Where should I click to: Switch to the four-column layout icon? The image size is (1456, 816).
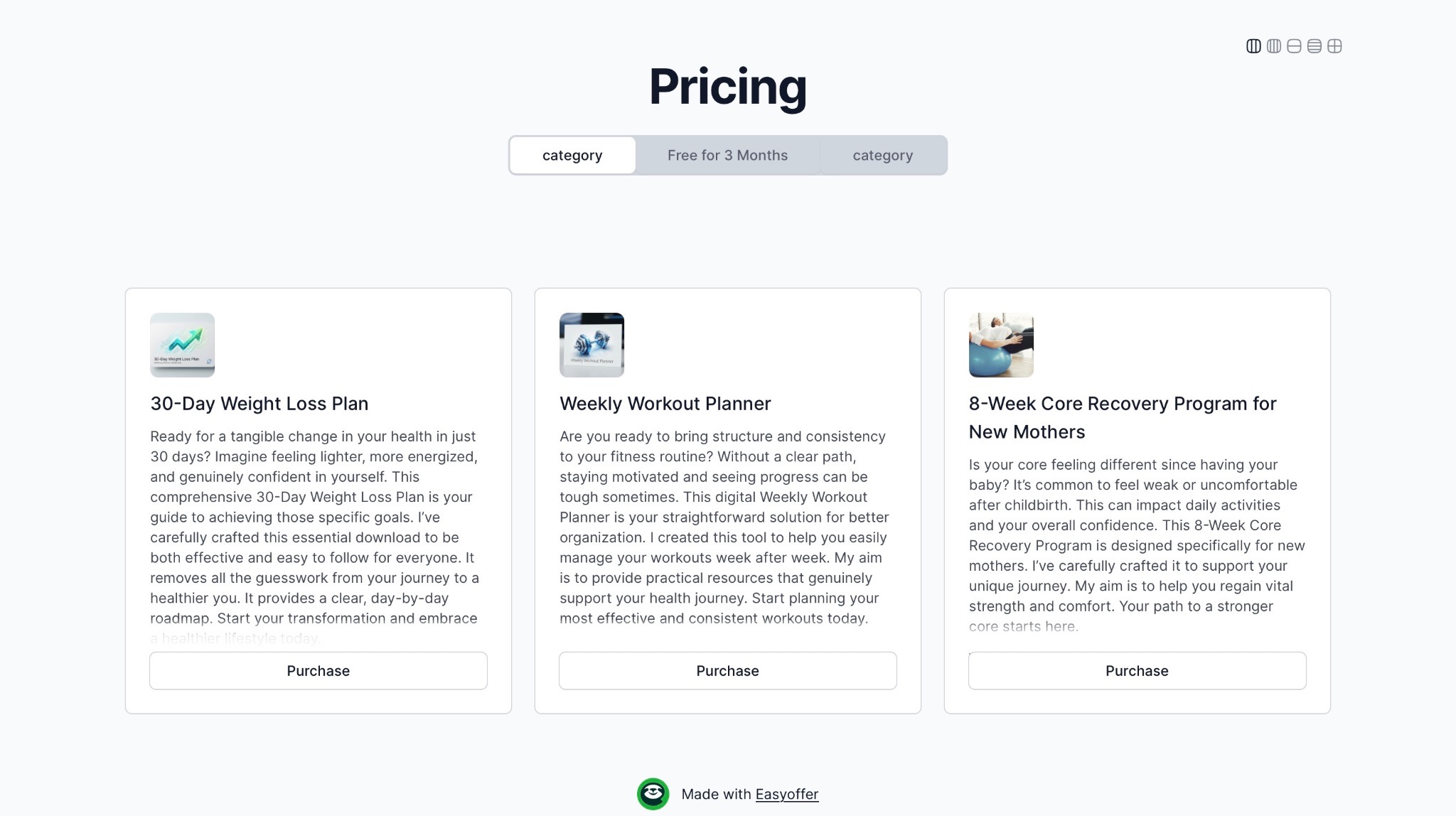(x=1274, y=46)
